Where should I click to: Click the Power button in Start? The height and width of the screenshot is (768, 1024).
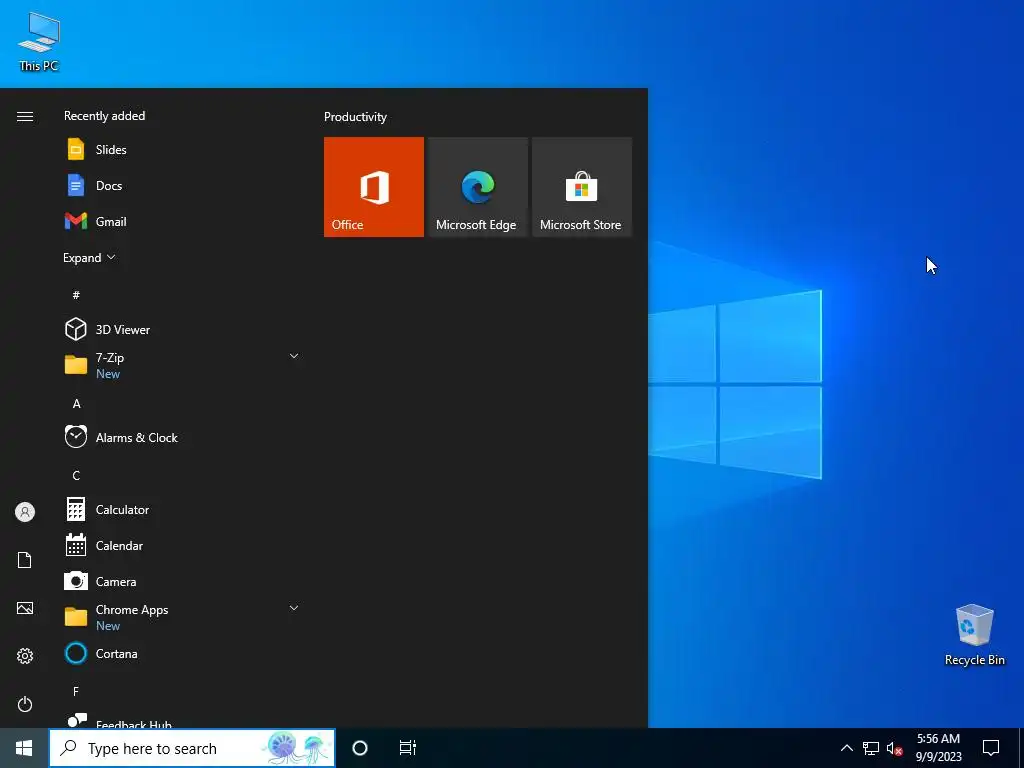click(x=25, y=704)
